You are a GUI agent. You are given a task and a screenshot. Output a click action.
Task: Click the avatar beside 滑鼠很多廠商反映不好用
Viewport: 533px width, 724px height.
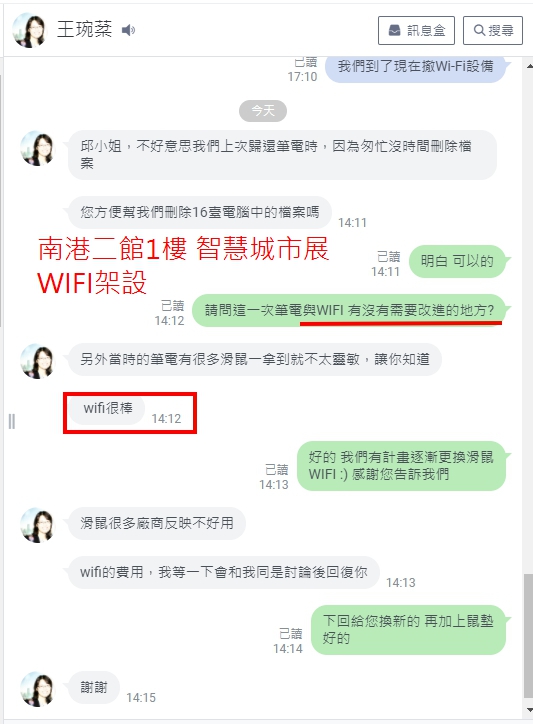click(37, 525)
